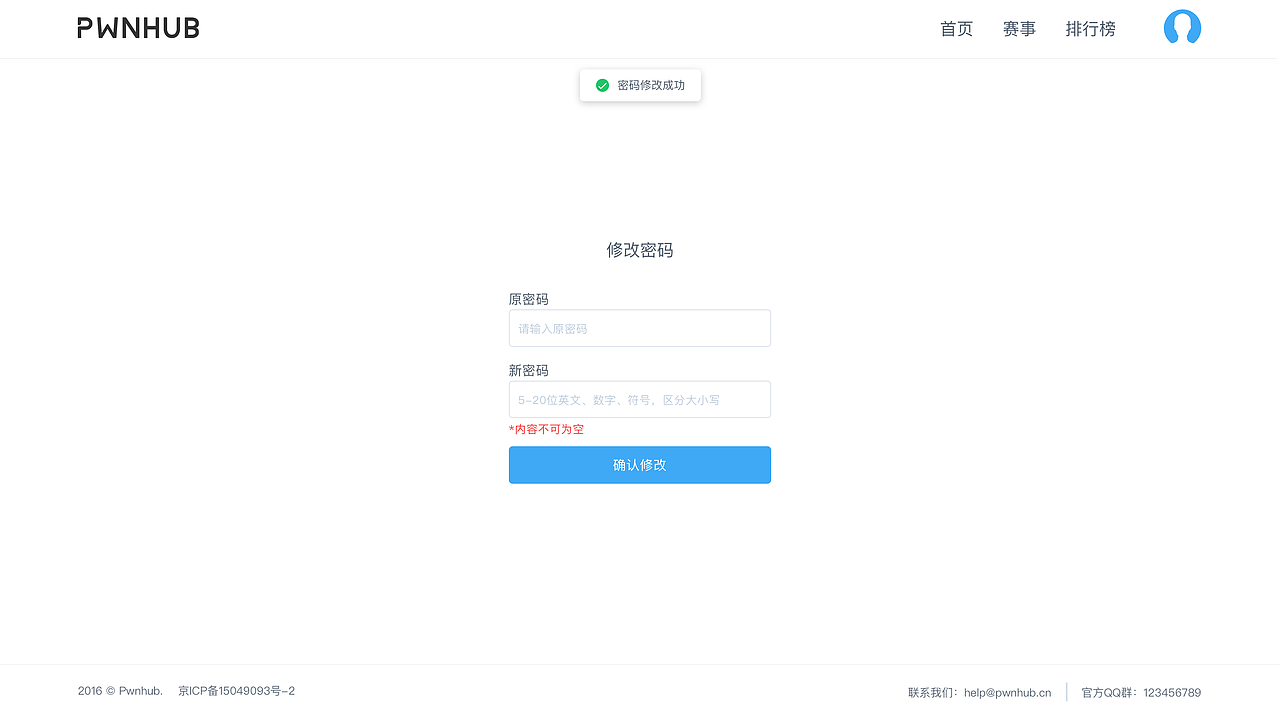Click the 原密码 field label

(x=528, y=298)
